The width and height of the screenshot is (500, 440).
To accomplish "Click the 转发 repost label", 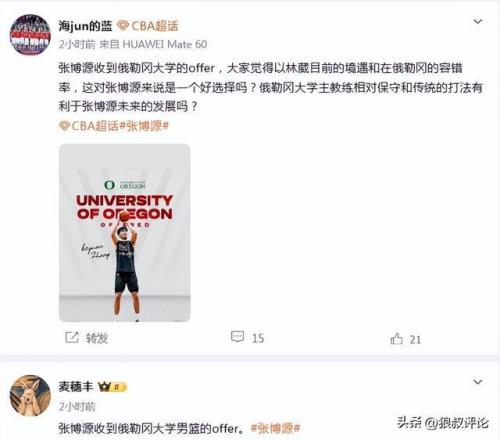I will [x=97, y=338].
